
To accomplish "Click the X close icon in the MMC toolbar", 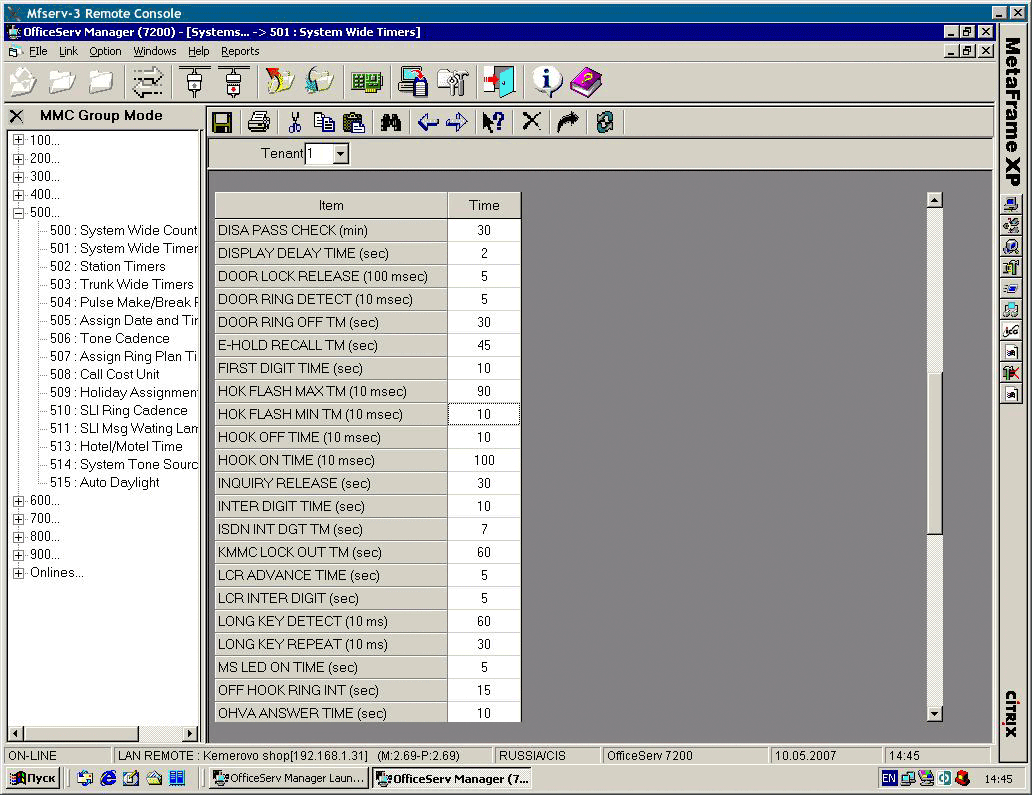I will click(x=531, y=122).
